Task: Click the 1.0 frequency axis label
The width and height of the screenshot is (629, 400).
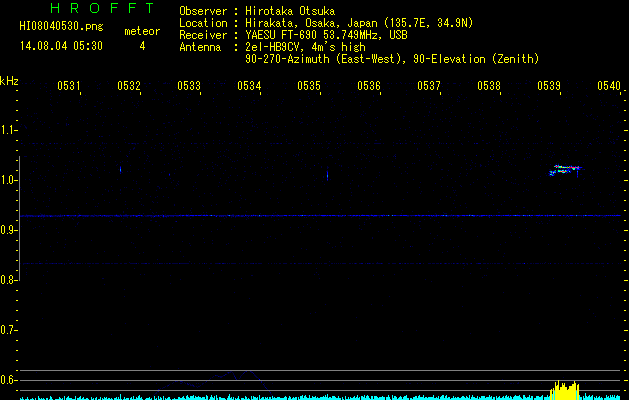Action: (x=8, y=180)
